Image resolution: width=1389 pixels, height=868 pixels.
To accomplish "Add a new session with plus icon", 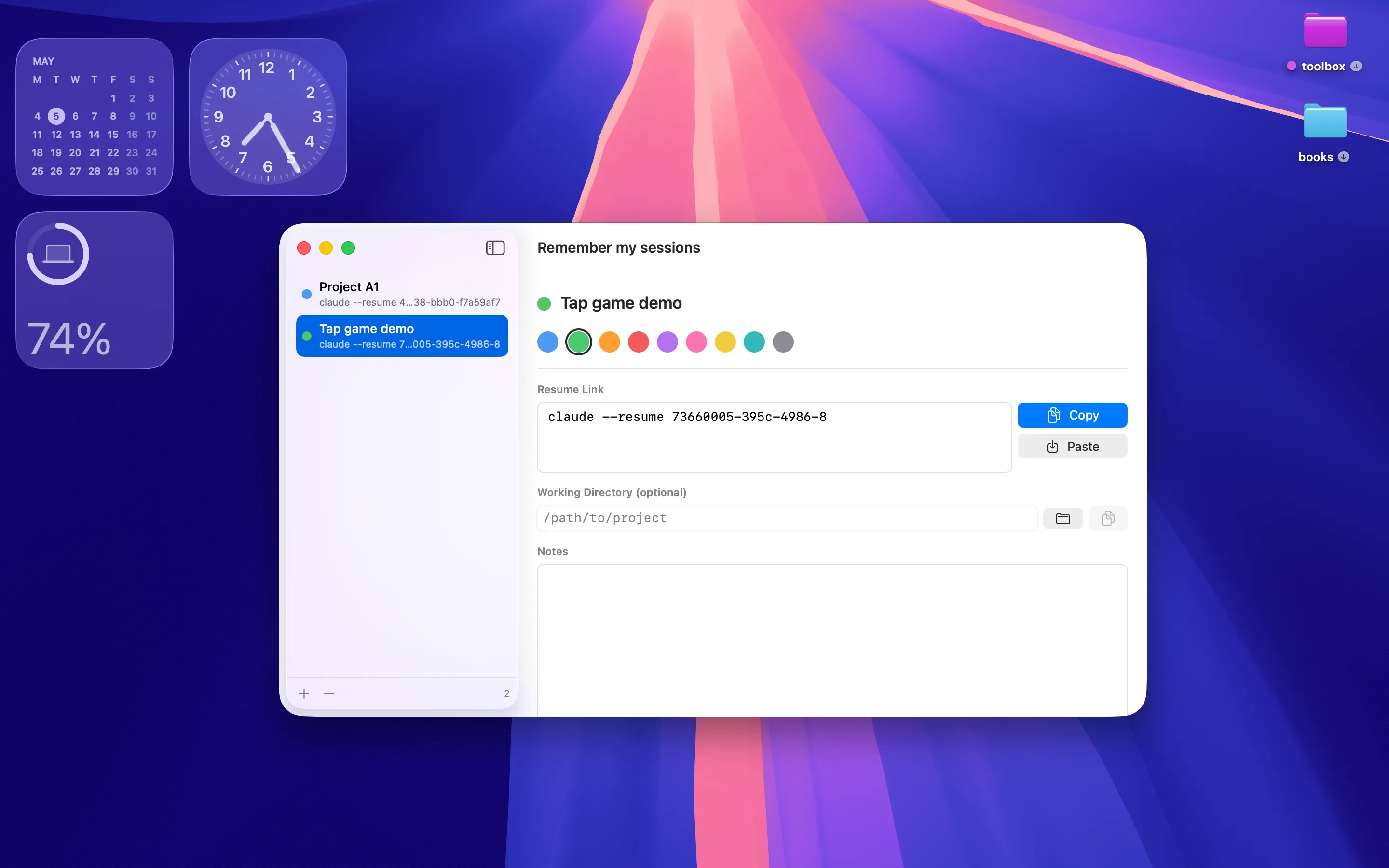I will [x=304, y=693].
